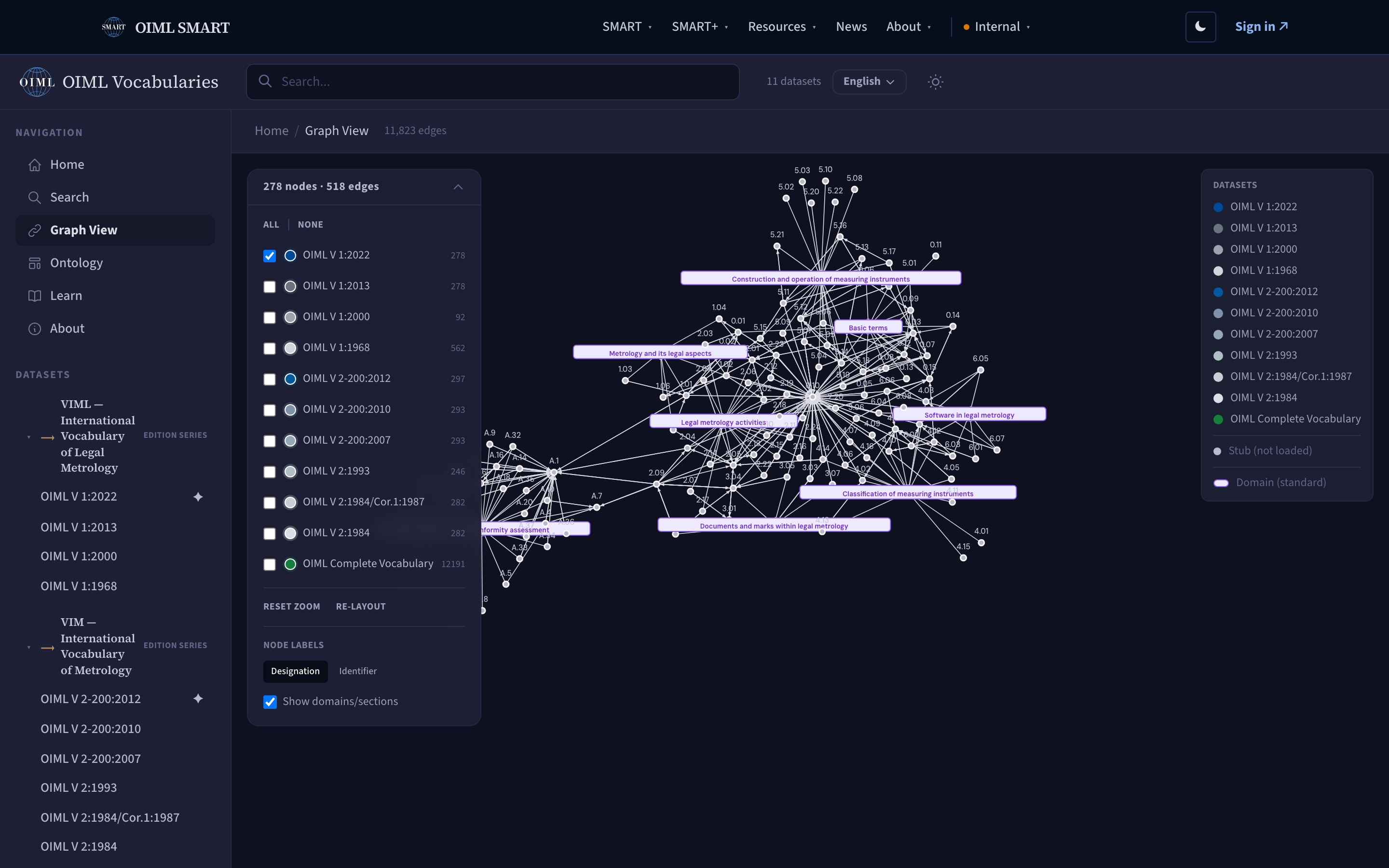Click the Sign in link
The height and width of the screenshot is (868, 1389).
pyautogui.click(x=1261, y=27)
